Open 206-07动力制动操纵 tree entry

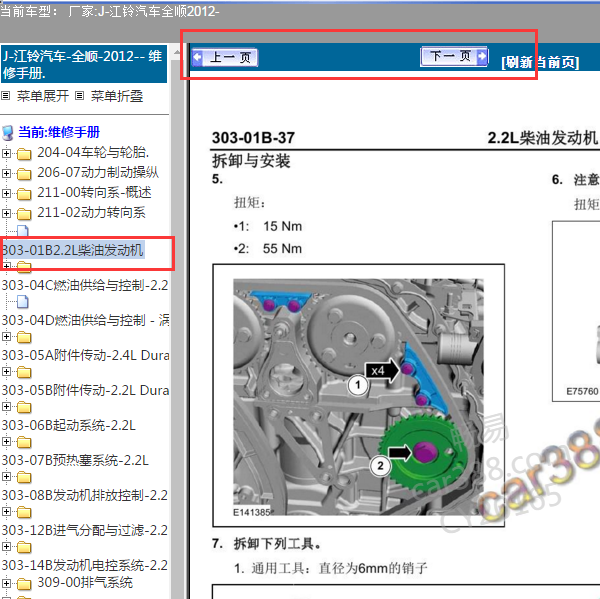coord(98,173)
